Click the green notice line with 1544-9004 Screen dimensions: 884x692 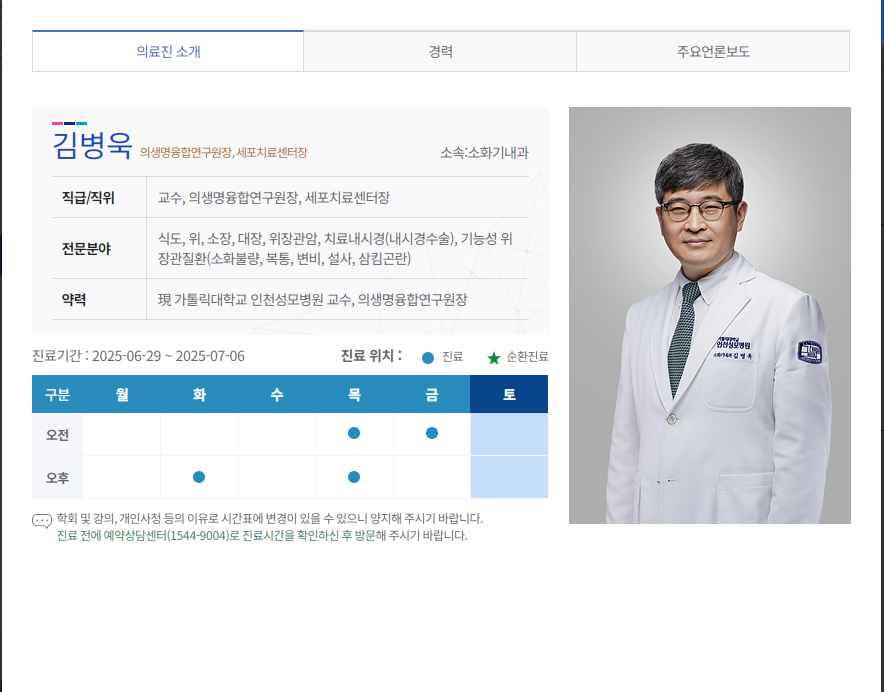click(x=262, y=535)
